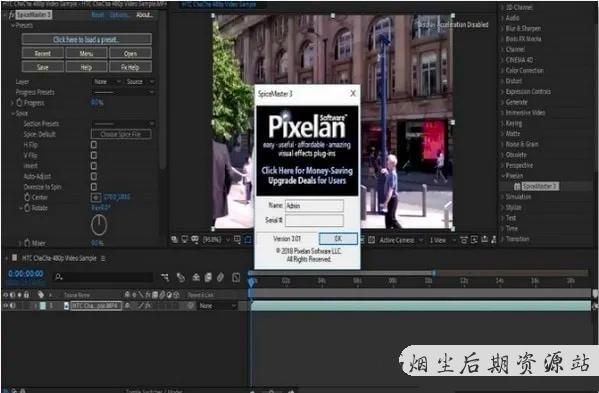Click the composition mini-flowchart icon
599x393 pixels.
[x=165, y=277]
